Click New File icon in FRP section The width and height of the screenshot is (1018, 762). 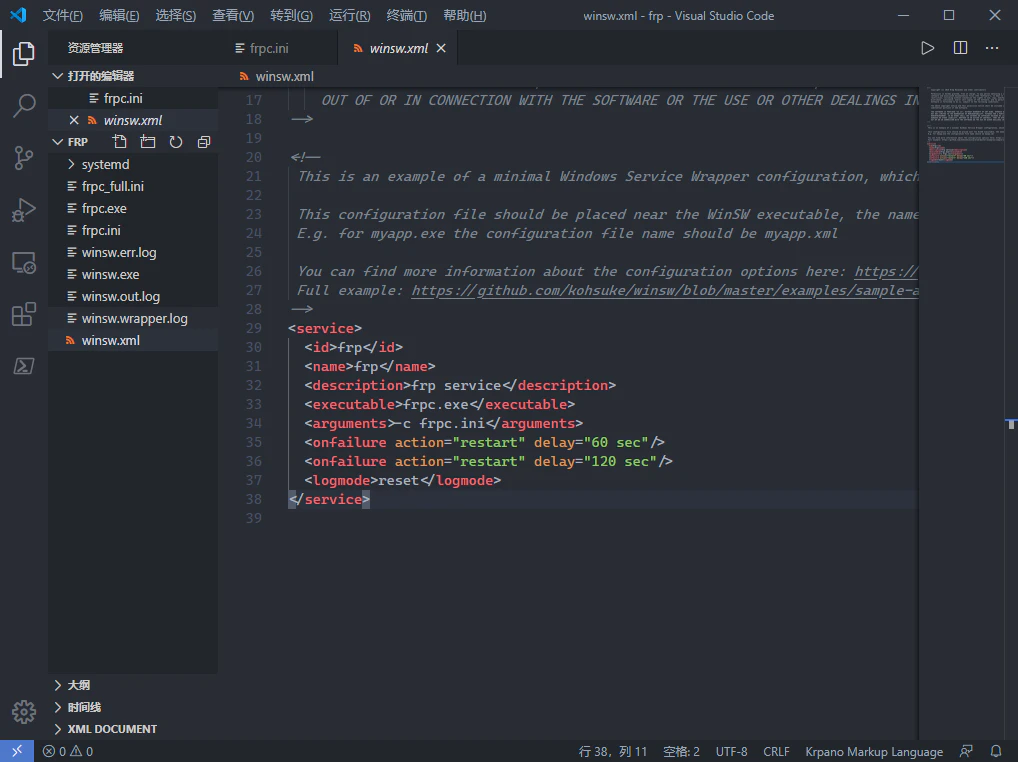pos(120,142)
